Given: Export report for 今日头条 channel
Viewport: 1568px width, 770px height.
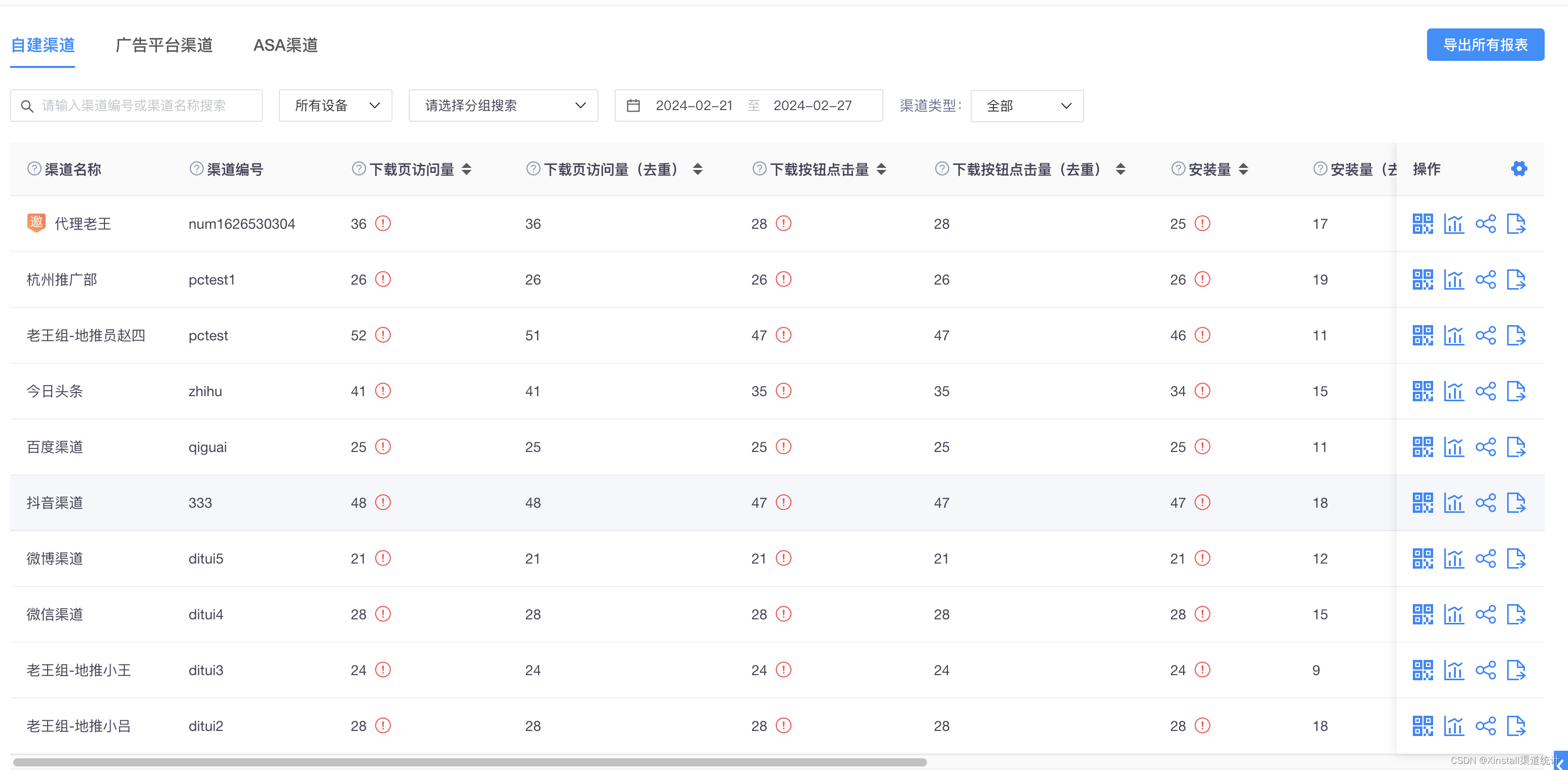Looking at the screenshot, I should (1516, 391).
